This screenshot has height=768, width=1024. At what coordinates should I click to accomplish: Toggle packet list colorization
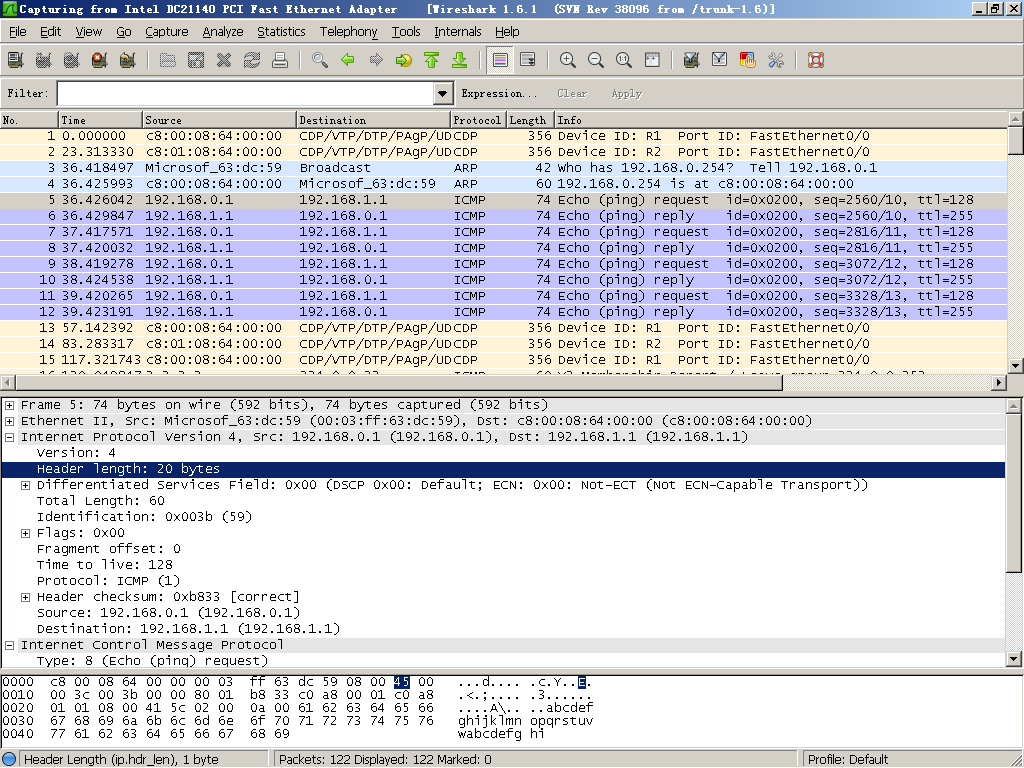click(500, 60)
